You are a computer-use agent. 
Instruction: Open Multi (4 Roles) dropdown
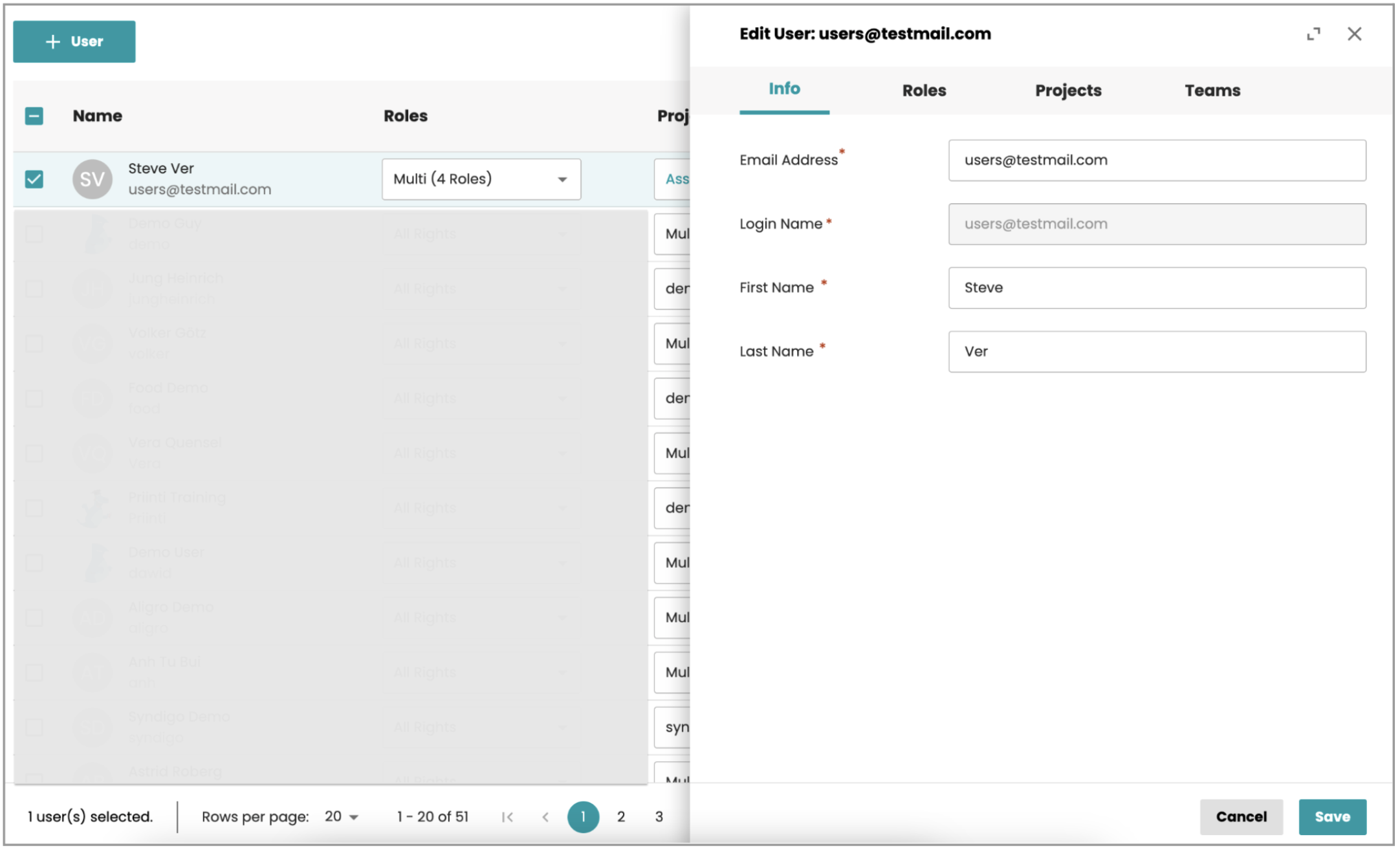(481, 179)
